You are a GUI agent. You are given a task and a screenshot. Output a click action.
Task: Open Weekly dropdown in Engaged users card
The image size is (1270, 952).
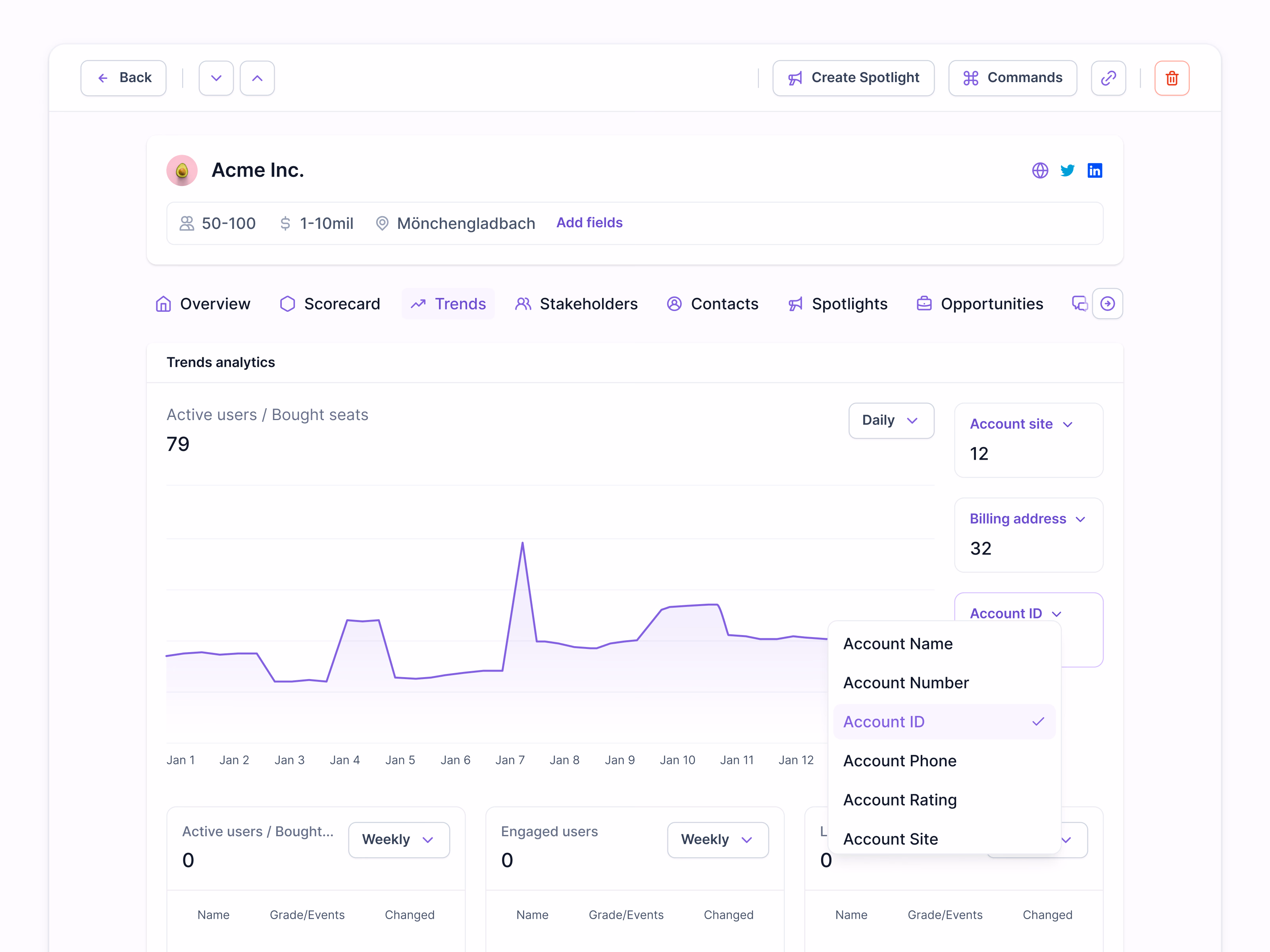pyautogui.click(x=718, y=840)
